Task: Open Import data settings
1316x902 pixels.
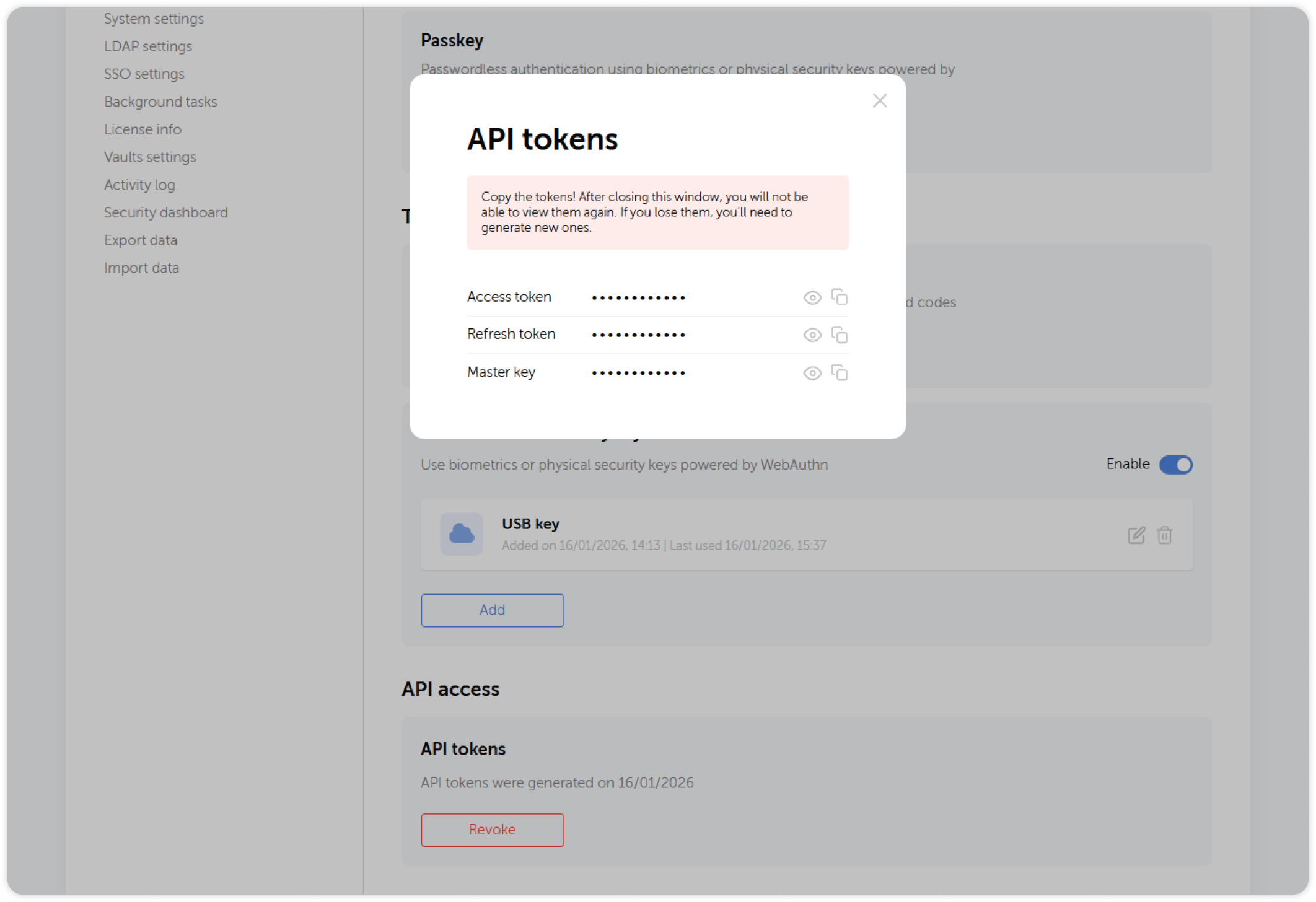Action: pos(142,267)
